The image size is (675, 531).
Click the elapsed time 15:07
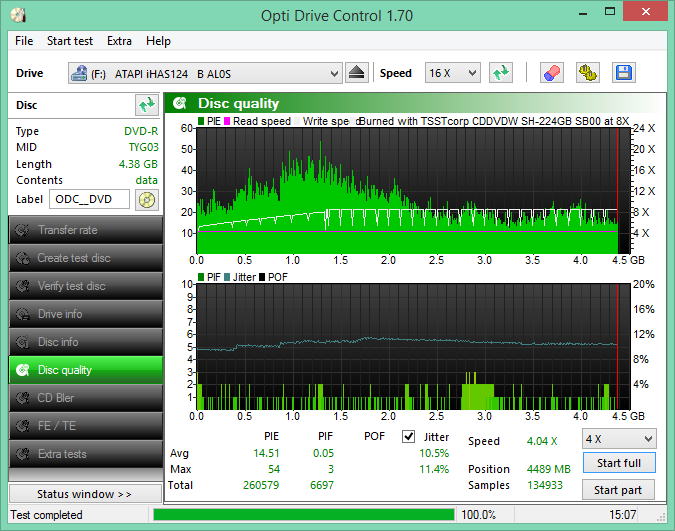622,515
